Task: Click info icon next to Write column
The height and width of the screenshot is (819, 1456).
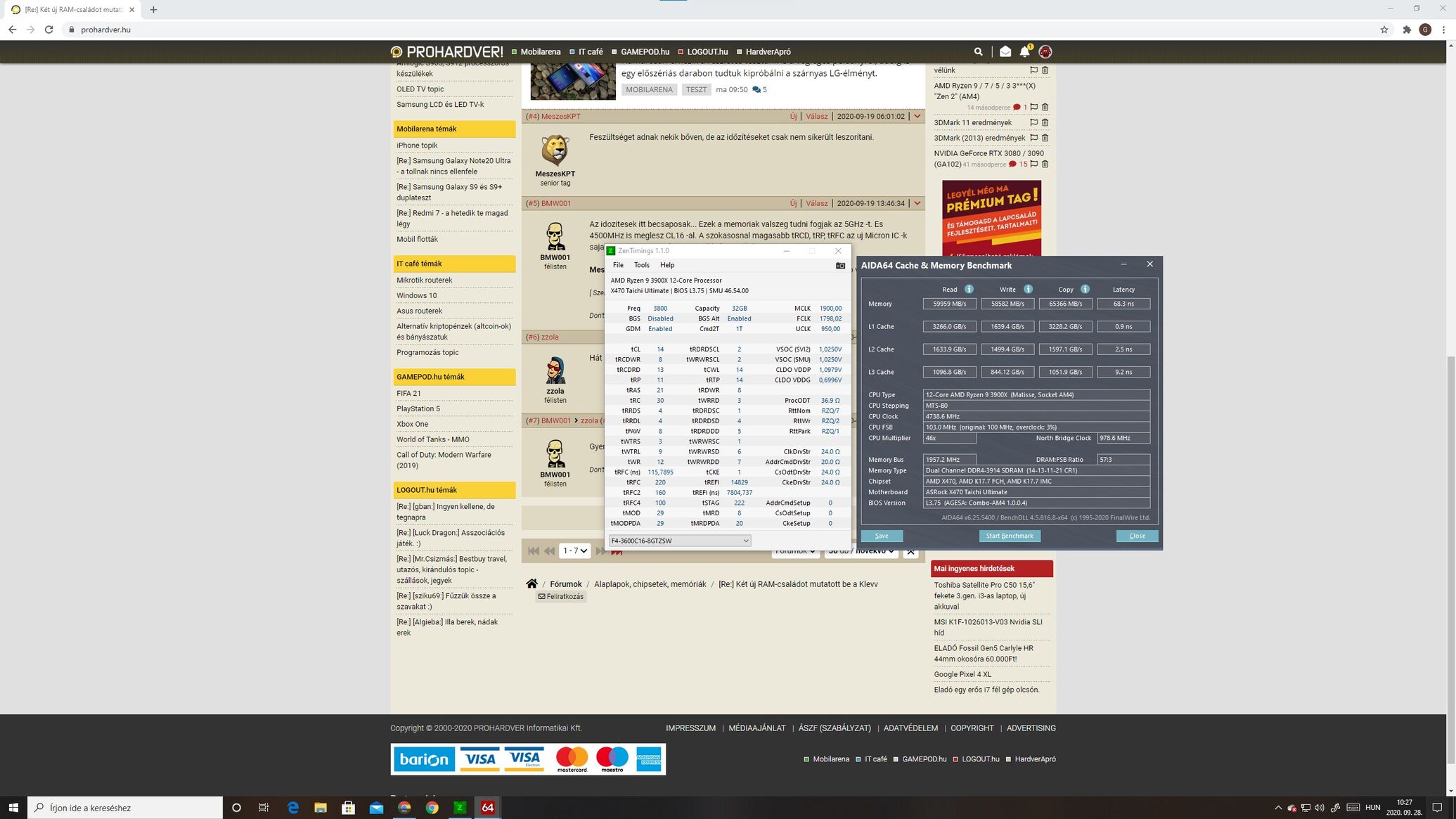Action: [1028, 289]
